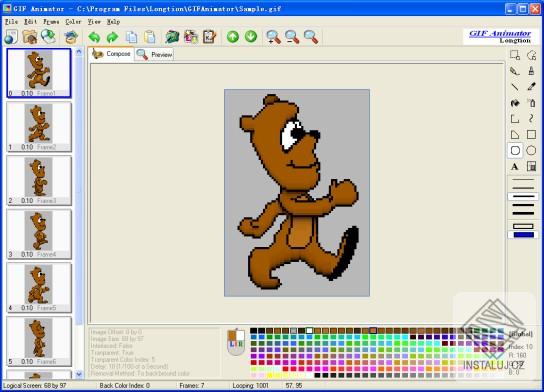Click the save to web globe icon

[48, 37]
